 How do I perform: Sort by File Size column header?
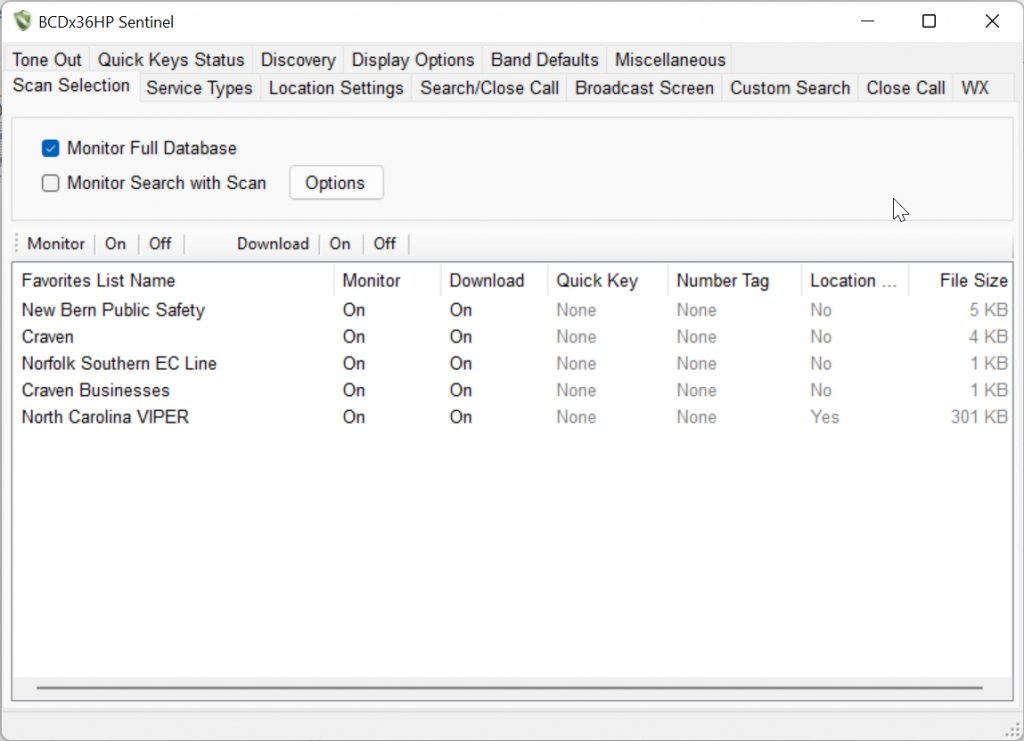click(x=961, y=281)
